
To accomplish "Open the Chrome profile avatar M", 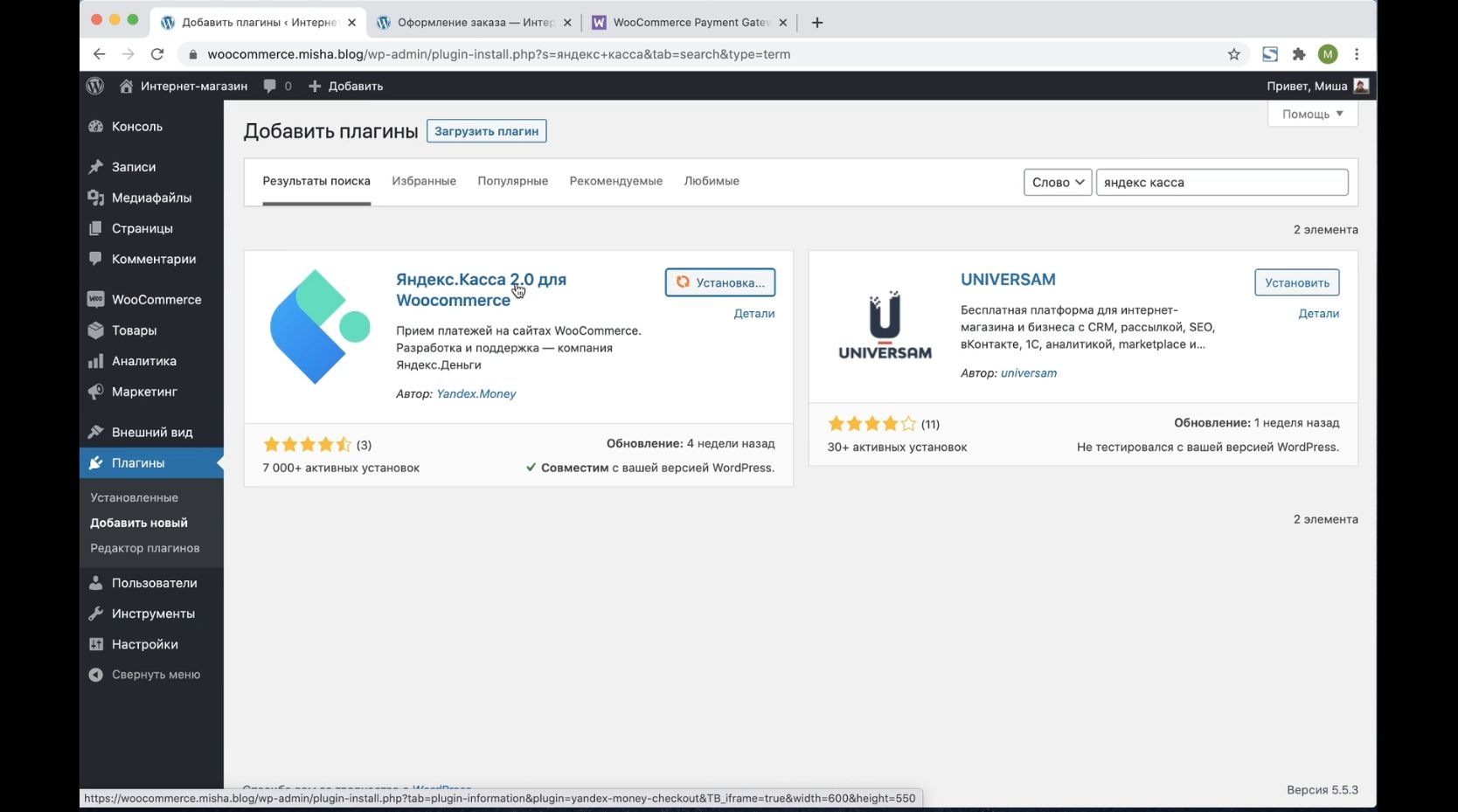I will (x=1328, y=54).
